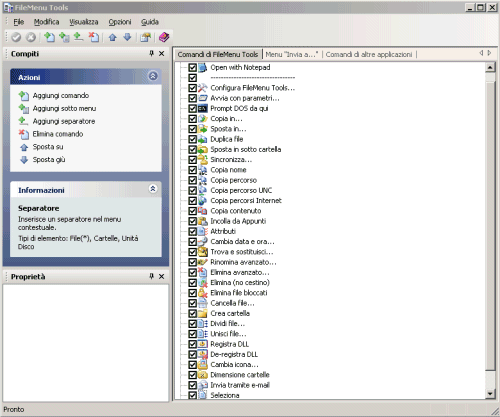Click the vertical scrollbar thumb

[x=490, y=226]
